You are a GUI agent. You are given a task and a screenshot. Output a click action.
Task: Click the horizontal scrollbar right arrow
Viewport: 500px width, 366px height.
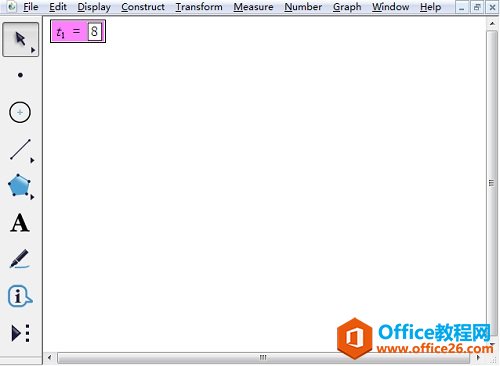coord(478,358)
